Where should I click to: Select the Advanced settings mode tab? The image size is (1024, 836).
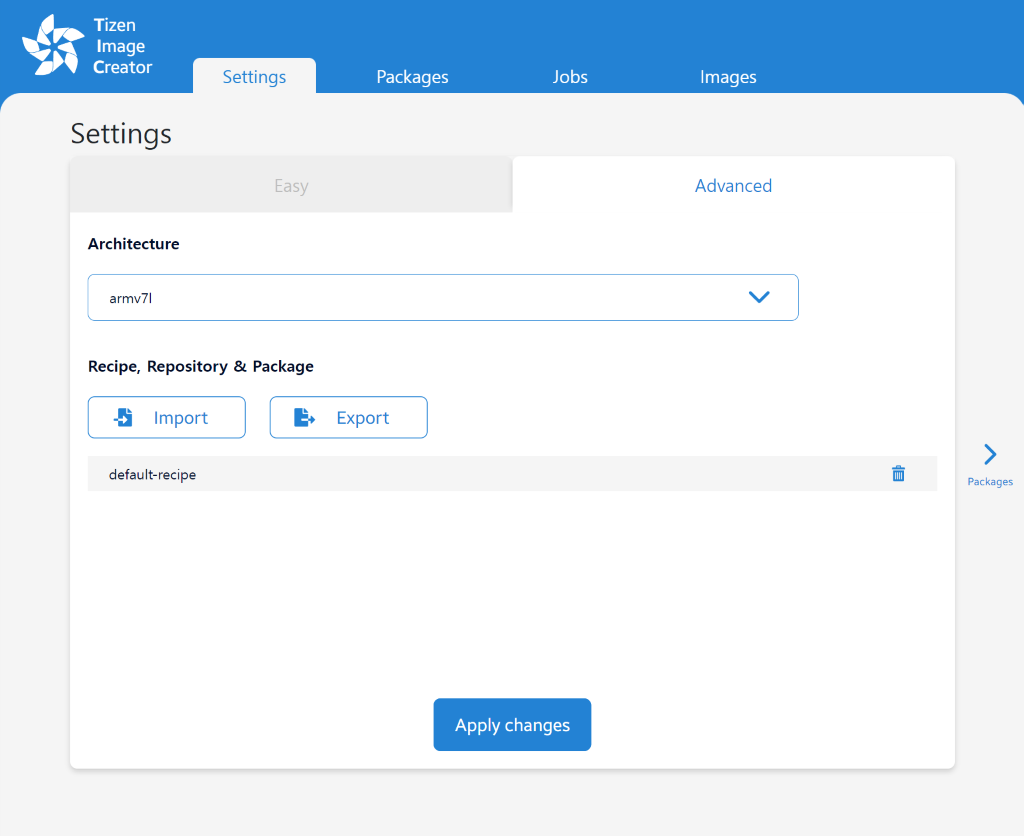click(x=733, y=186)
